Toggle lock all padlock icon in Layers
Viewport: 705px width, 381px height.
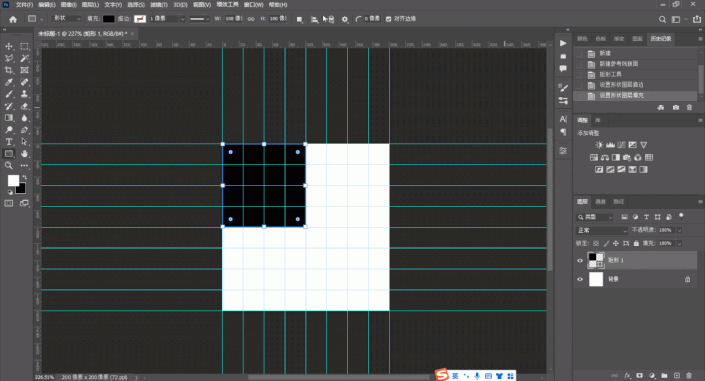click(x=636, y=243)
